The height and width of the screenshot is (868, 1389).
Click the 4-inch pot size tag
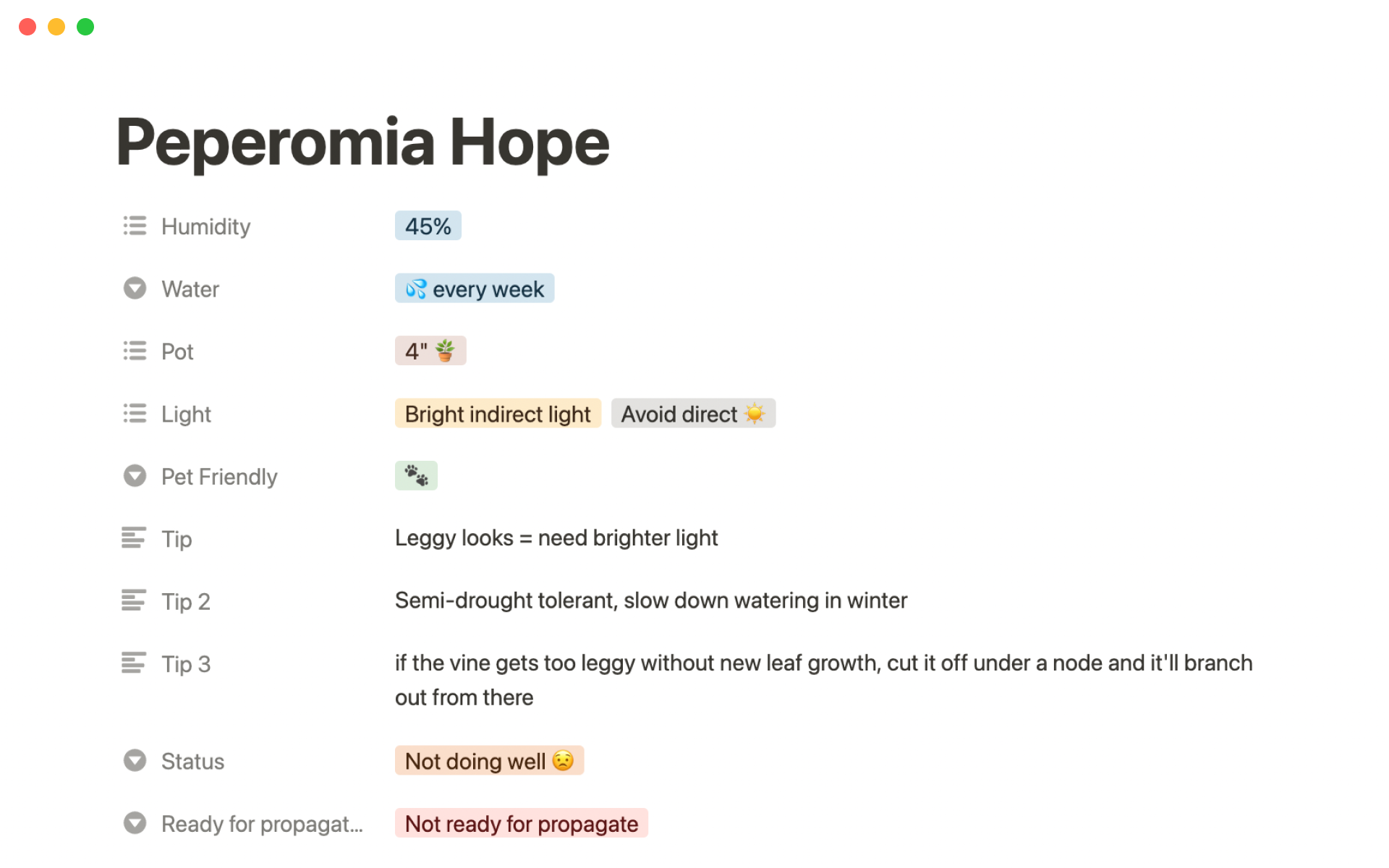(430, 351)
